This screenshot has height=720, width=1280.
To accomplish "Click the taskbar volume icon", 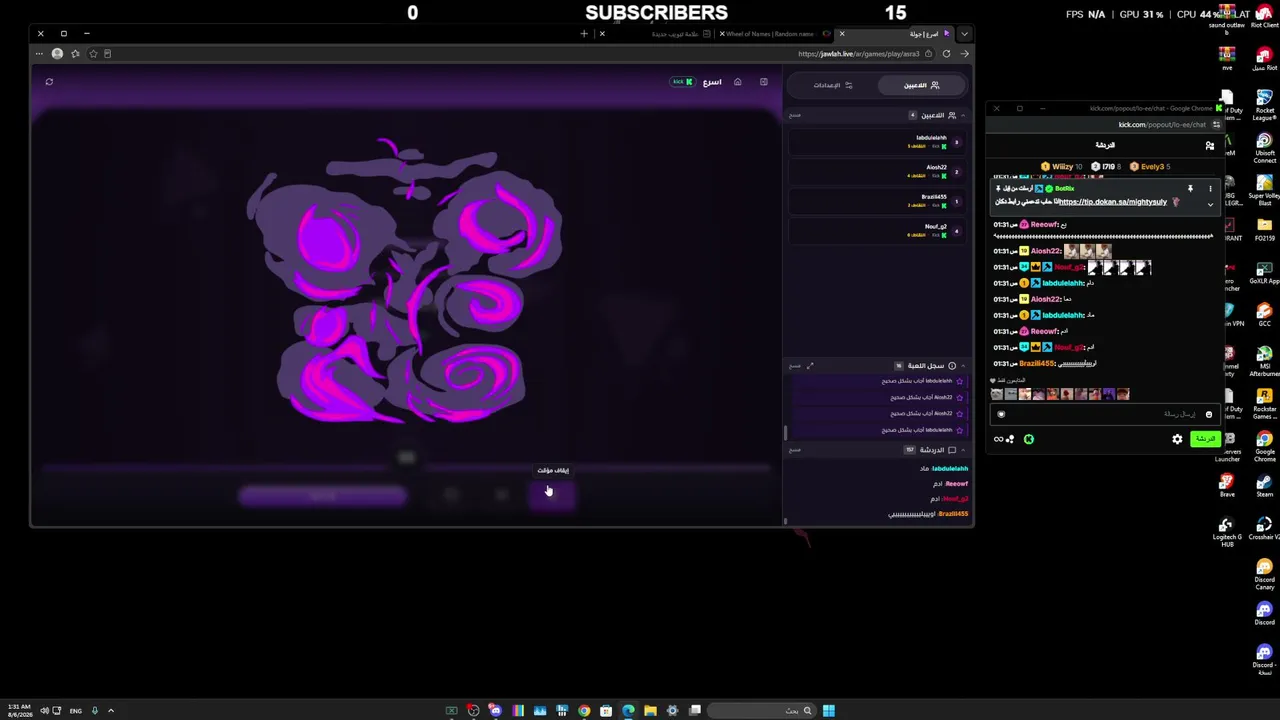I will tap(45, 711).
